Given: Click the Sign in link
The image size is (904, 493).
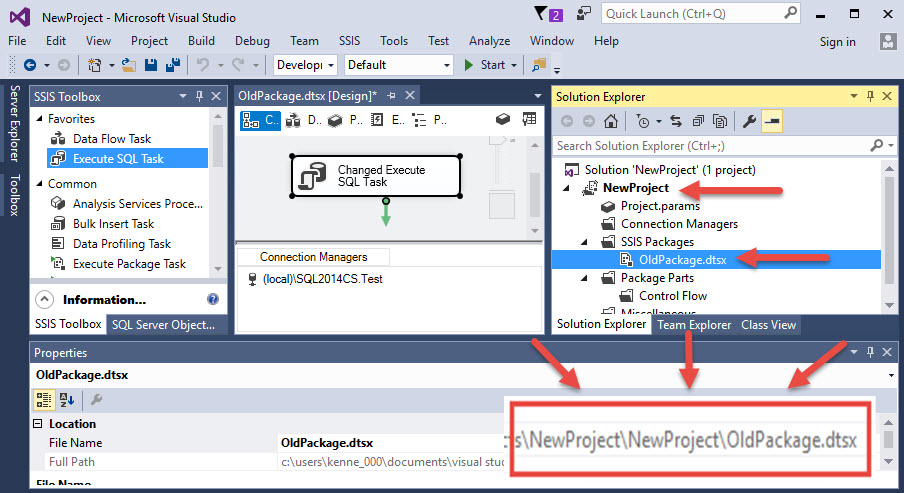Looking at the screenshot, I should (837, 41).
